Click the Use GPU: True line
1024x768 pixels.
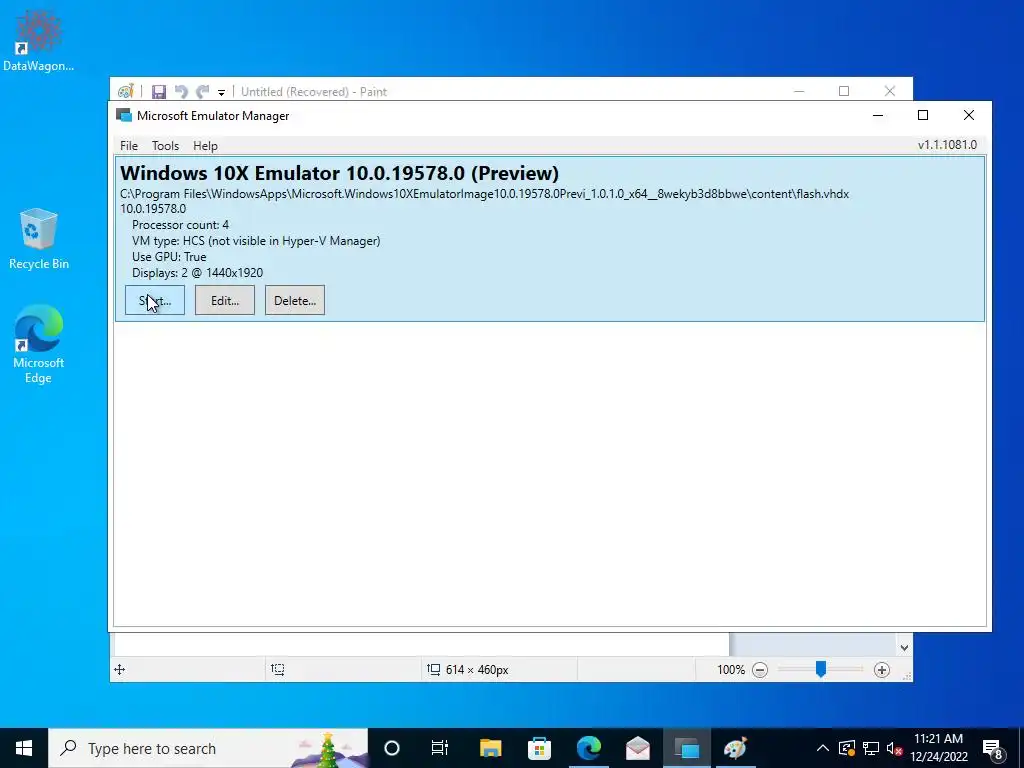(169, 257)
